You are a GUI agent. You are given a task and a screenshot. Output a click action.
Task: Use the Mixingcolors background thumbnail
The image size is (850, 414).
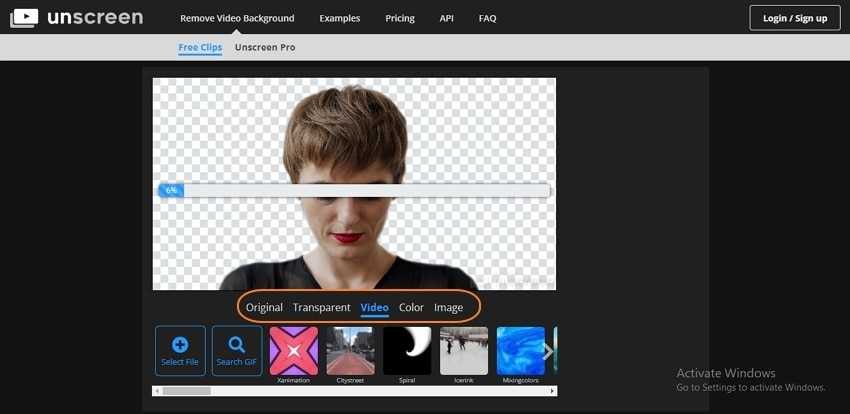520,351
